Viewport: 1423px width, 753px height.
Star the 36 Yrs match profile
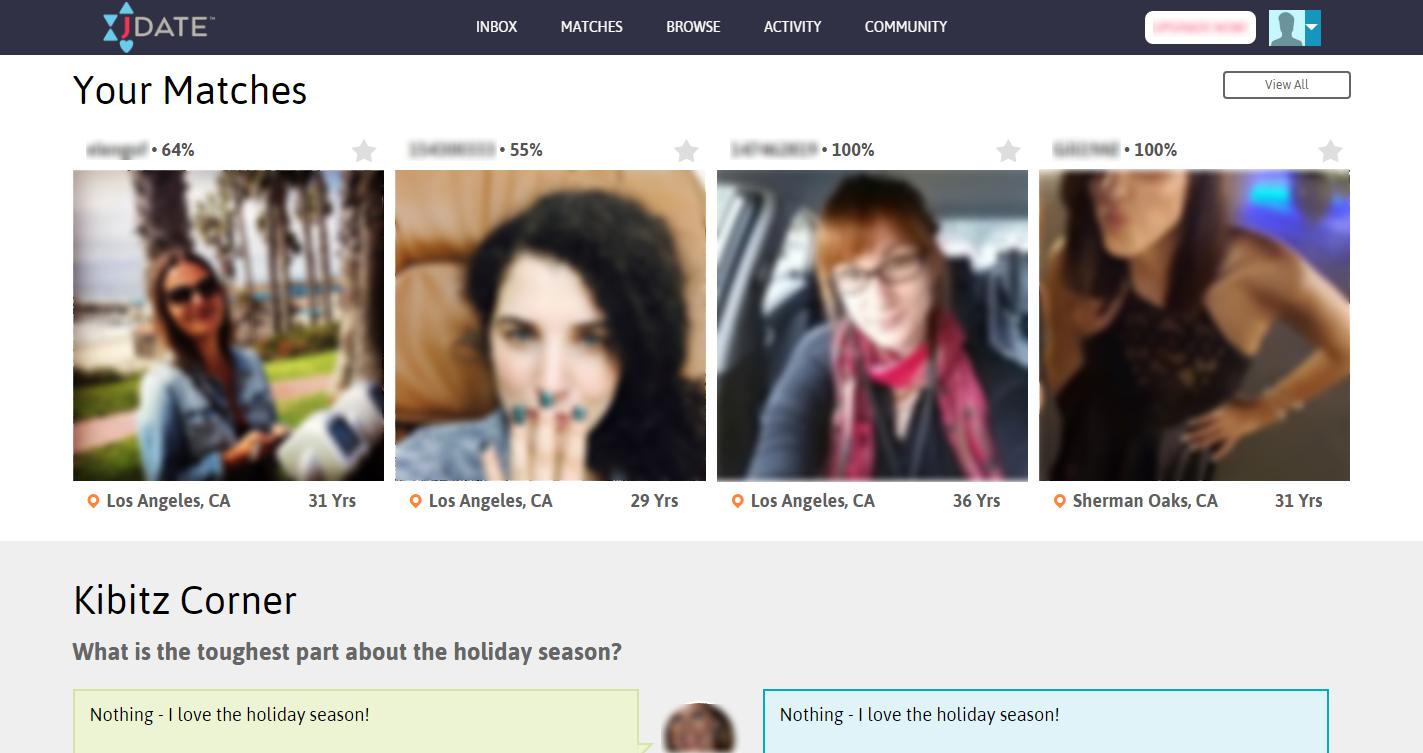1008,151
